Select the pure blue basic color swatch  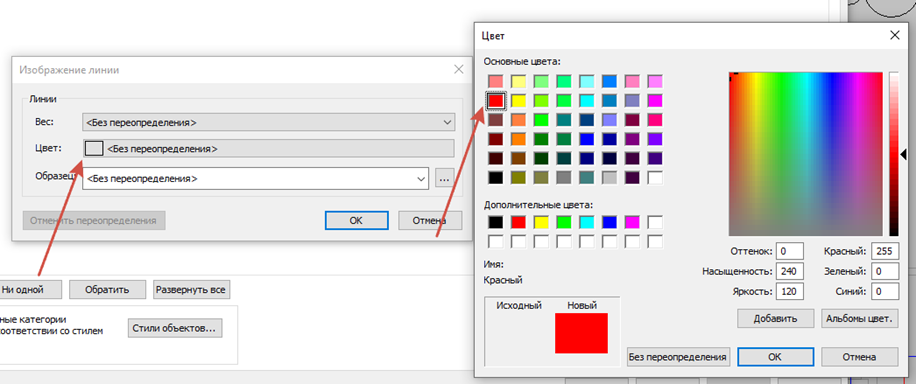(587, 139)
